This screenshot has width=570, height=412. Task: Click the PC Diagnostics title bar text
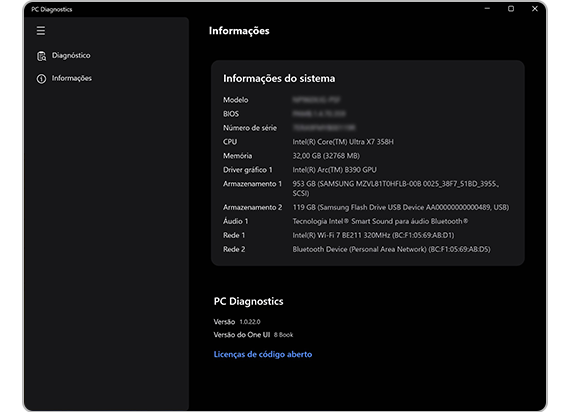52,9
